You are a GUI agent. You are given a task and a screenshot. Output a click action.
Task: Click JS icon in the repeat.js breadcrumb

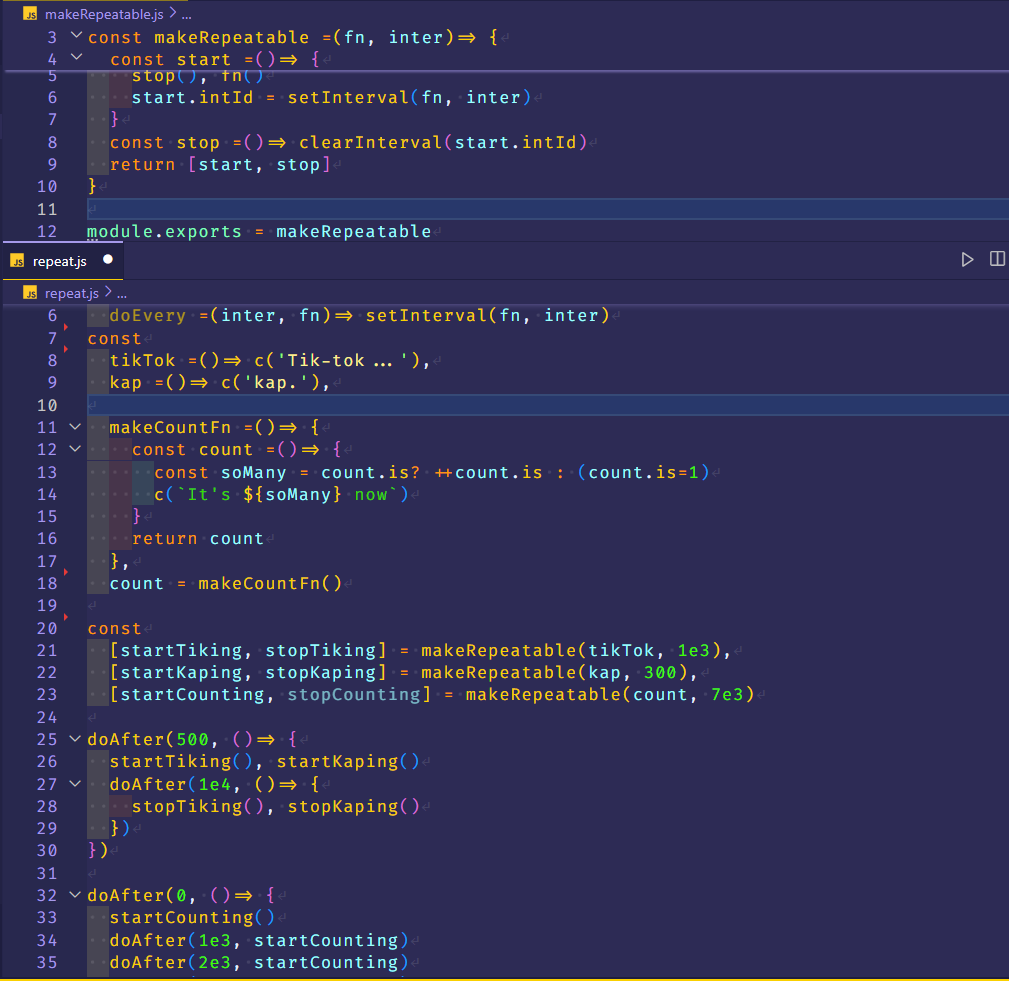[30, 294]
